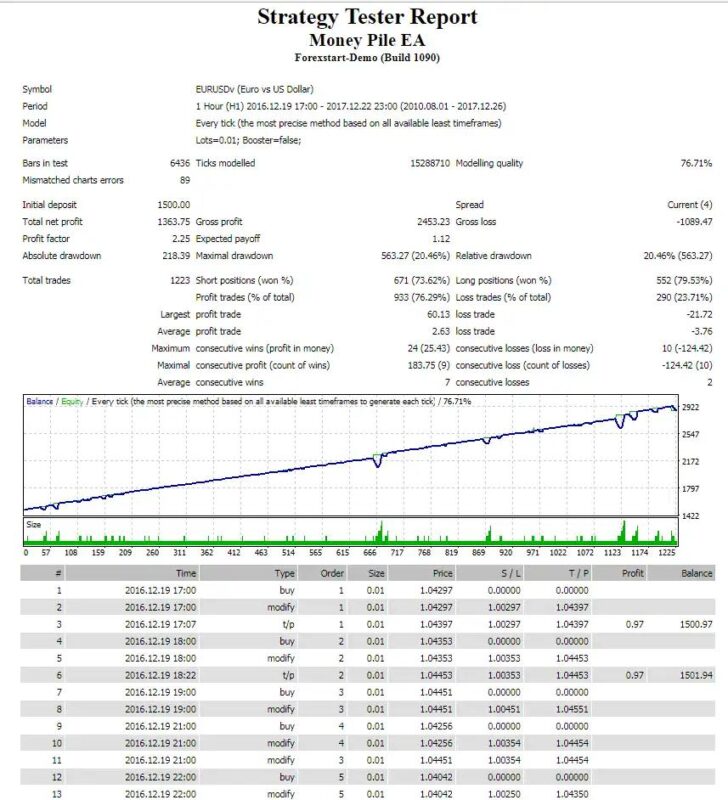Click the Profit column header

pyautogui.click(x=632, y=573)
